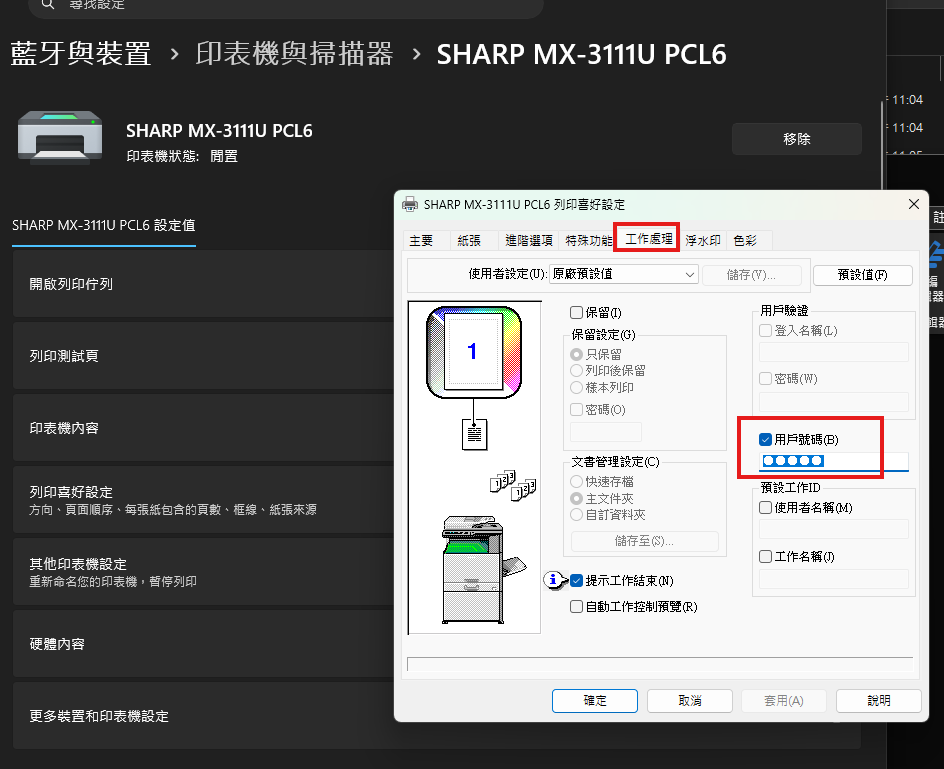Click the printer icon in dialog title bar
This screenshot has height=769, width=944.
410,204
